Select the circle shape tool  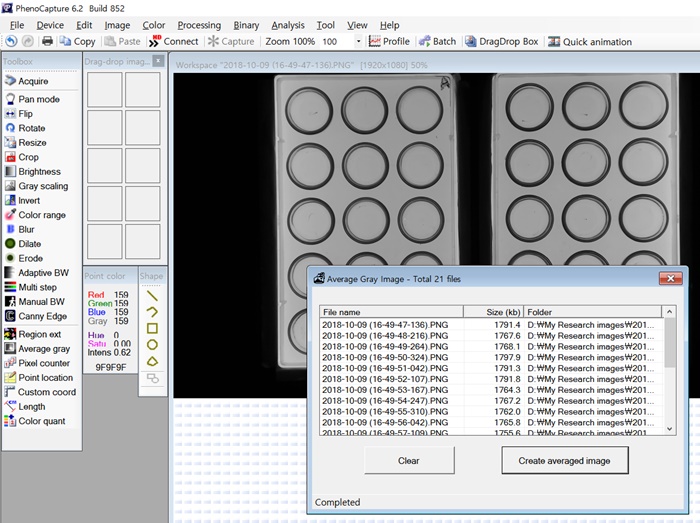click(x=152, y=343)
